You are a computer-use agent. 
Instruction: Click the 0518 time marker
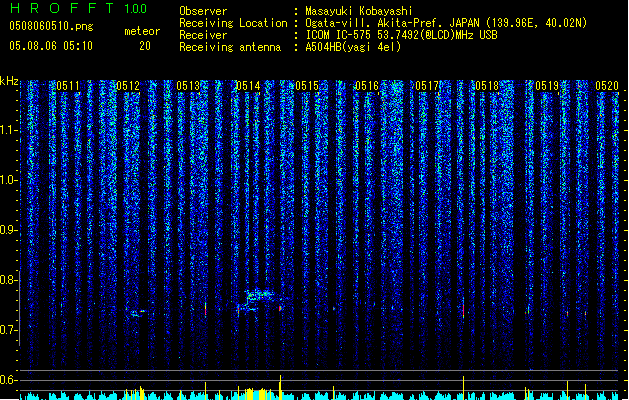coord(487,86)
